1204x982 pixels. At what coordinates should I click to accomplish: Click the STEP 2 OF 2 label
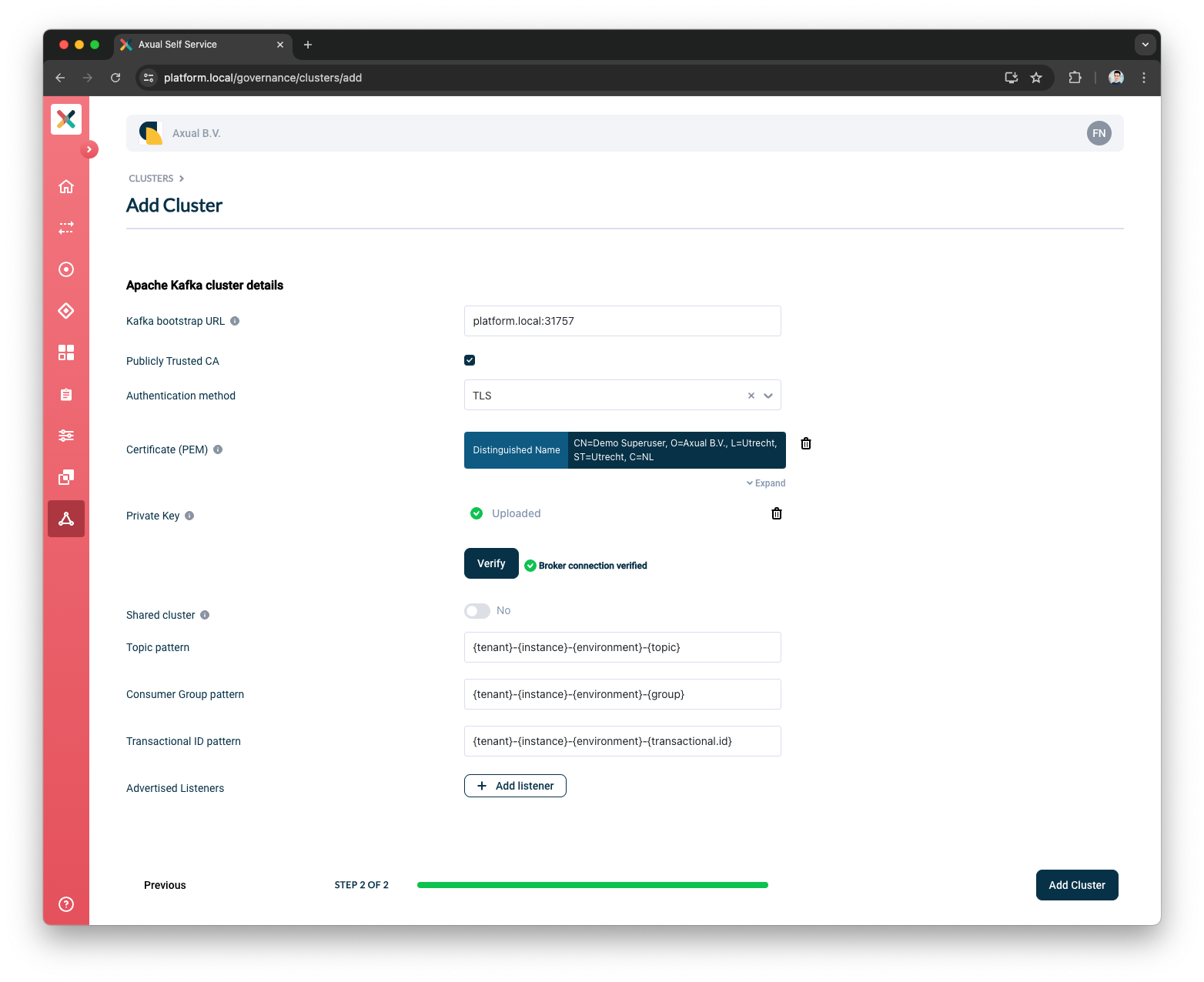(362, 885)
